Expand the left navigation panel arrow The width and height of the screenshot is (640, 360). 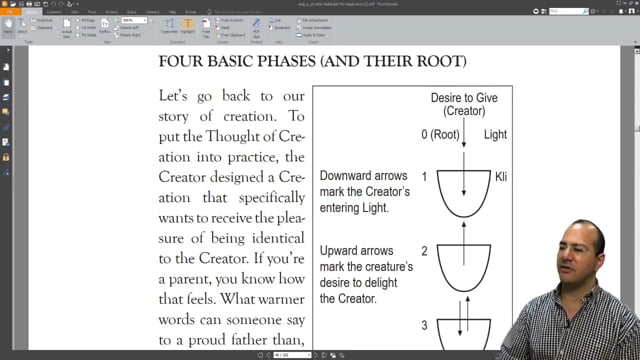coord(8,50)
